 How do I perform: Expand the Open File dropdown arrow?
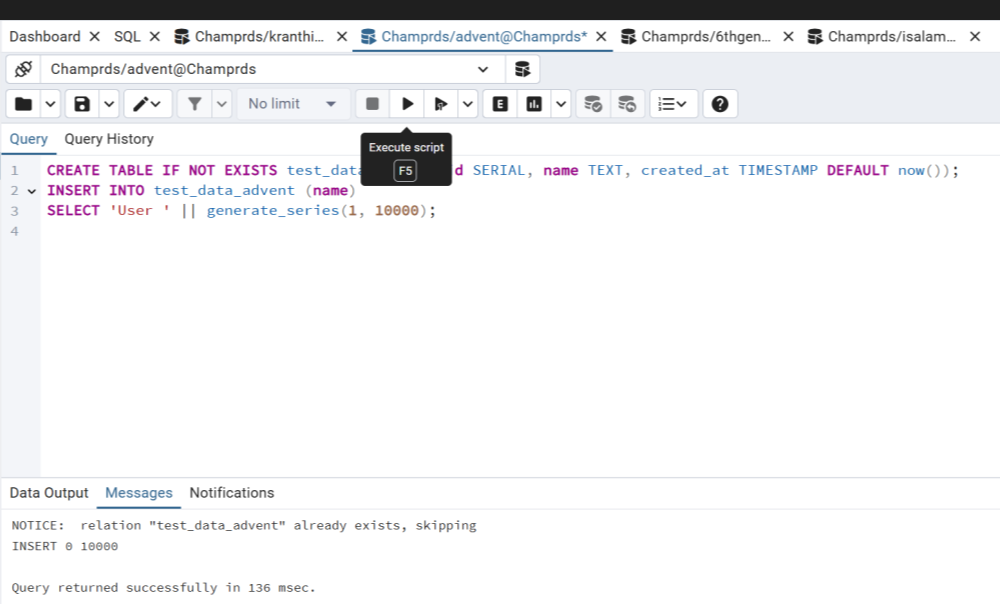point(50,104)
